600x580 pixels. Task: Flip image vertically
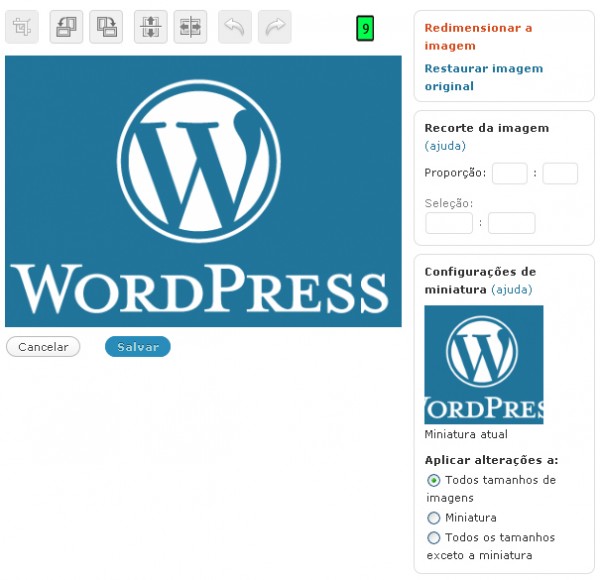point(151,27)
